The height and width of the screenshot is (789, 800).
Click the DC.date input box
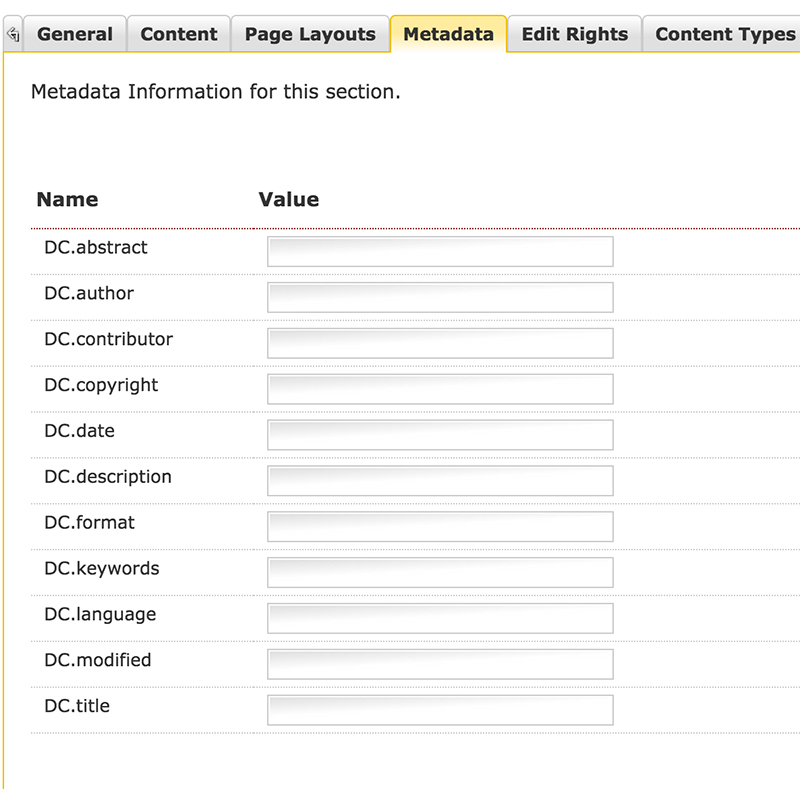coord(440,435)
